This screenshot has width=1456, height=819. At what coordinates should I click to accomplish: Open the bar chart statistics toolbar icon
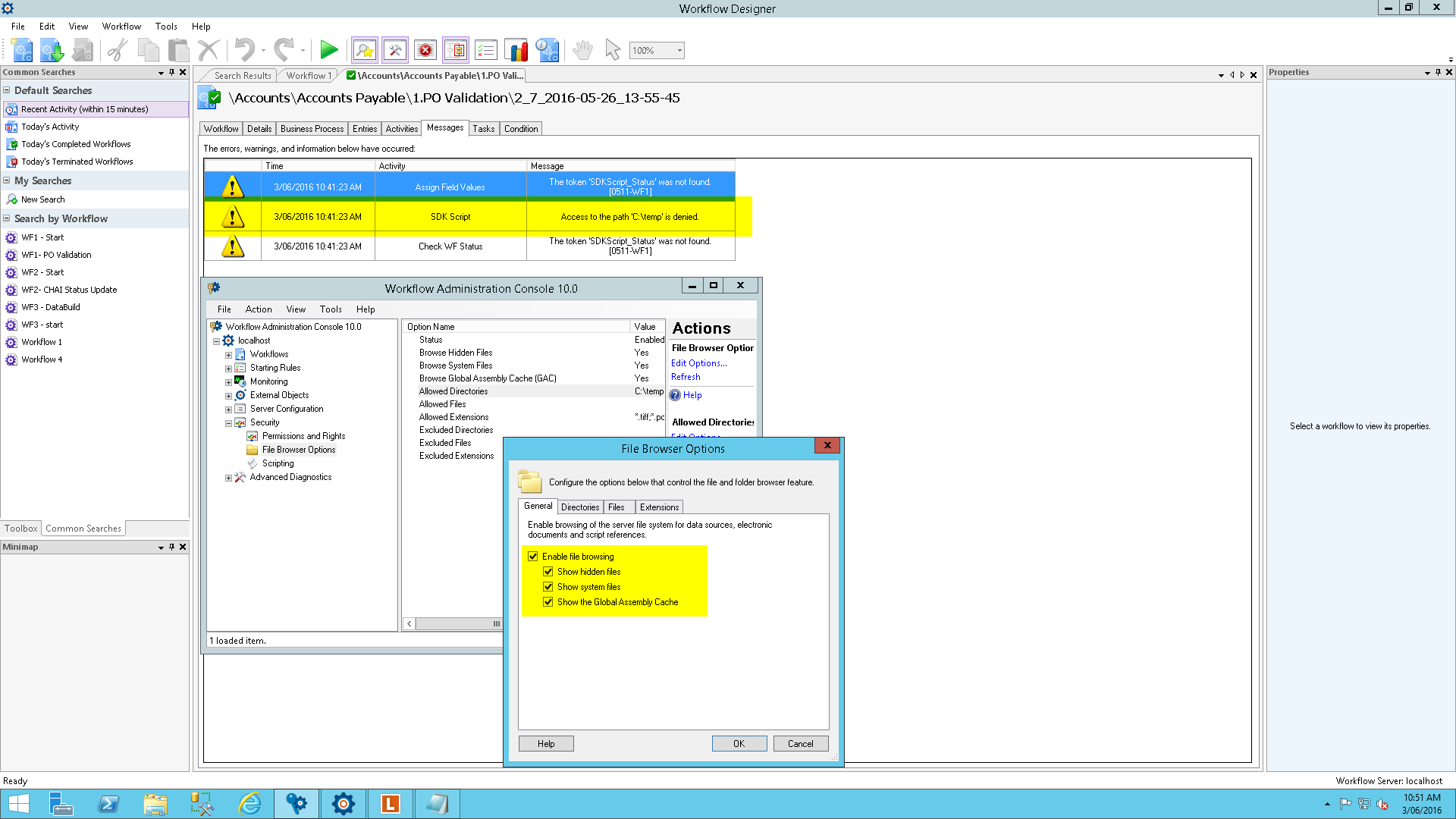516,50
